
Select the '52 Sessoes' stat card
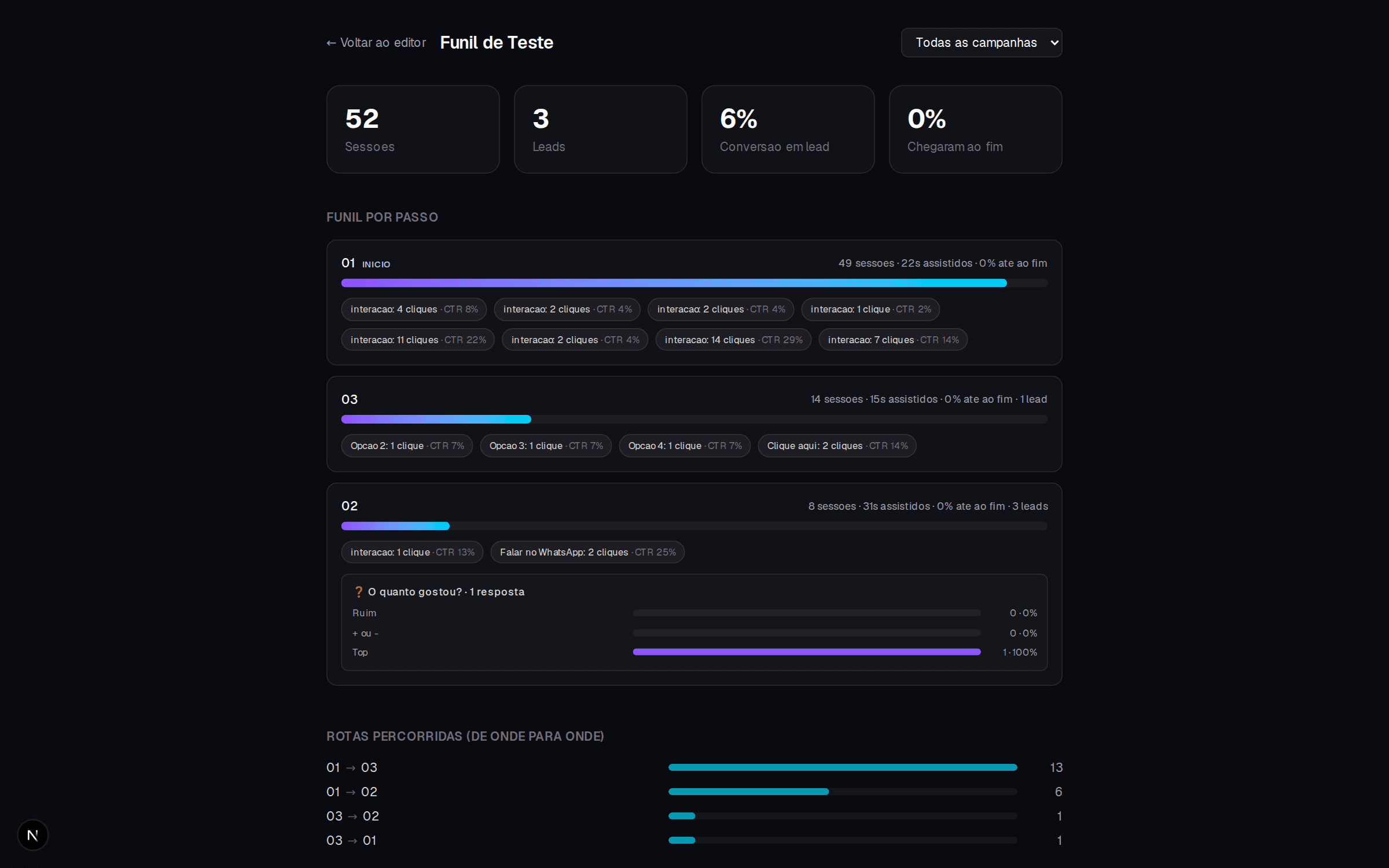(413, 129)
